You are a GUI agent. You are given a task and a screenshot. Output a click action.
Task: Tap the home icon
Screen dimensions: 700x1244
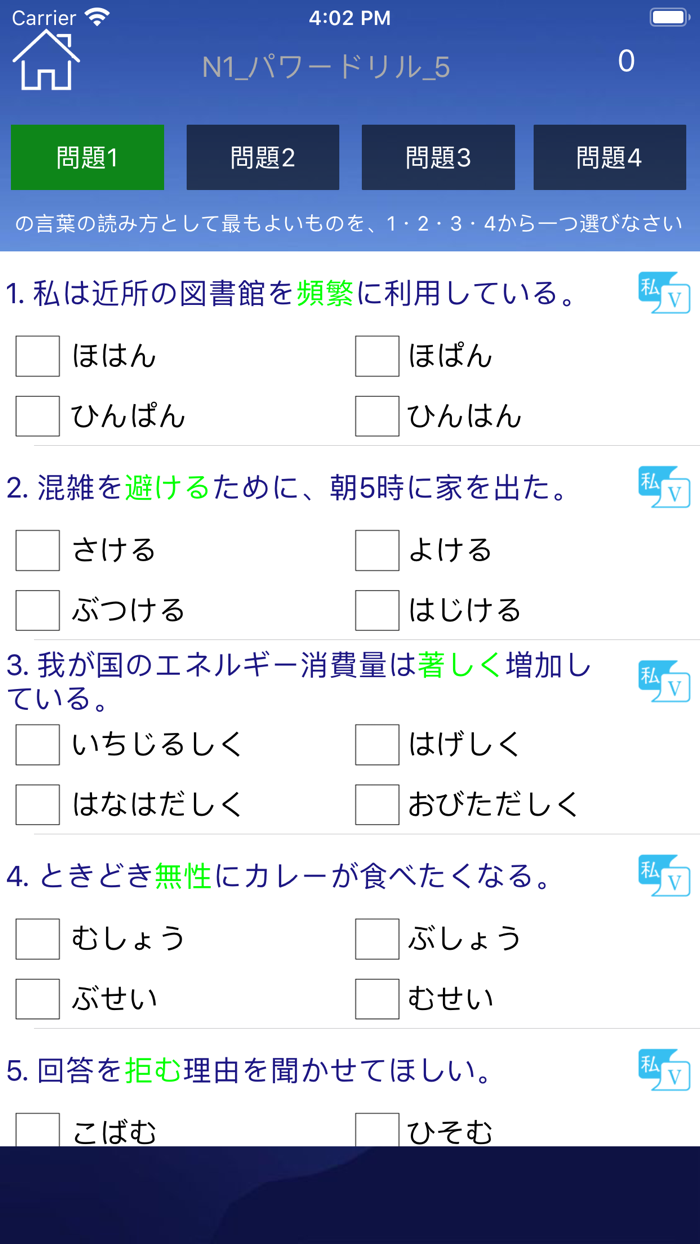pos(46,60)
